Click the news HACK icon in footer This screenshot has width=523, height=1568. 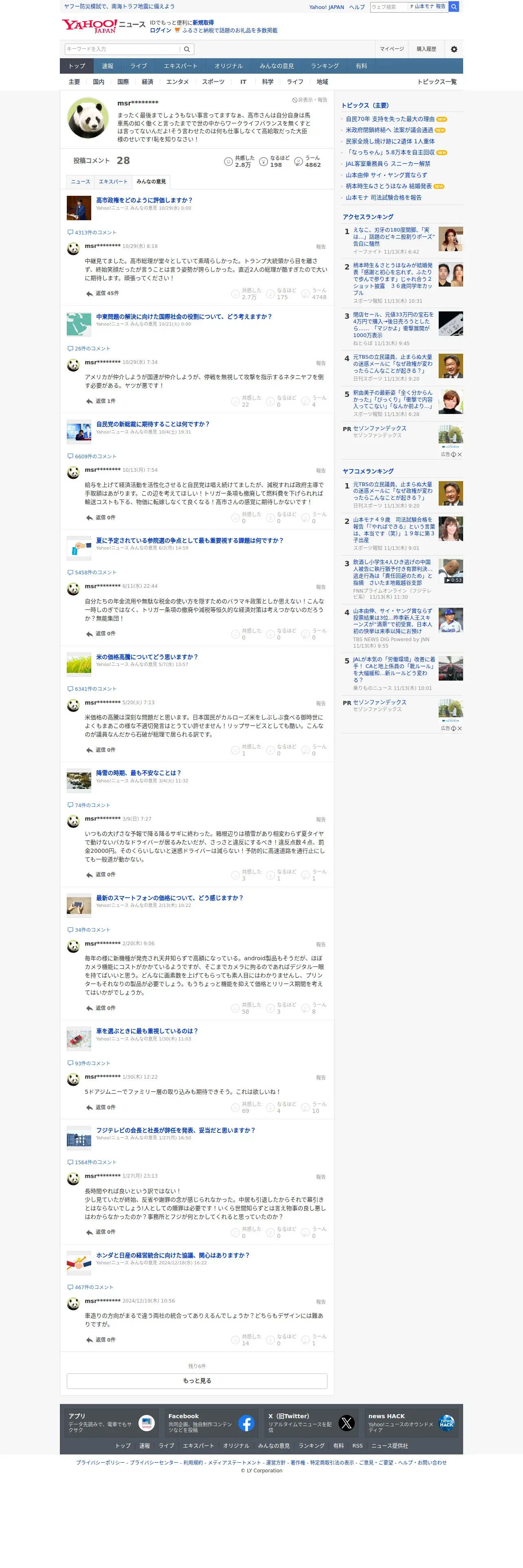(446, 1423)
